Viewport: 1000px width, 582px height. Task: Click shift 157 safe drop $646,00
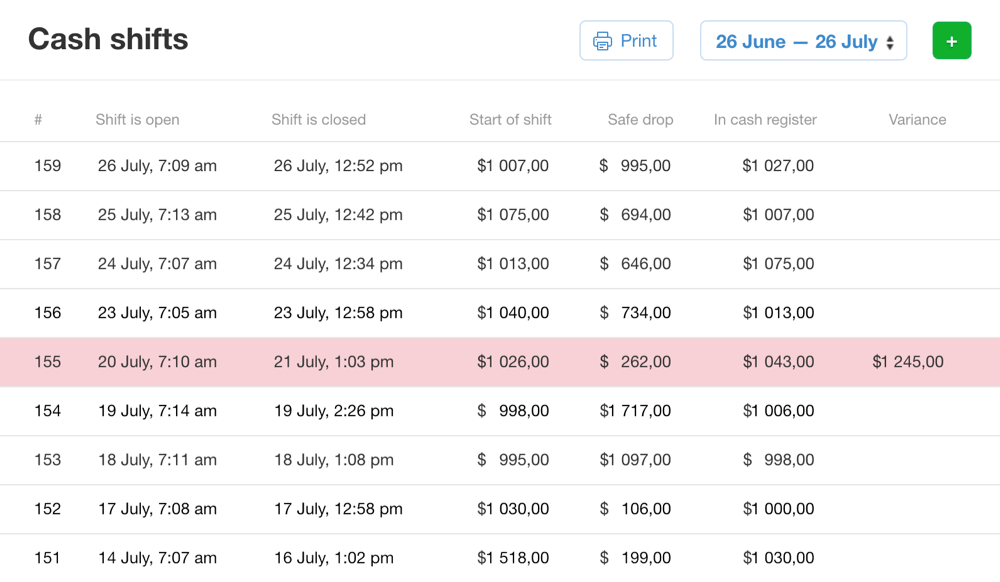click(x=635, y=264)
